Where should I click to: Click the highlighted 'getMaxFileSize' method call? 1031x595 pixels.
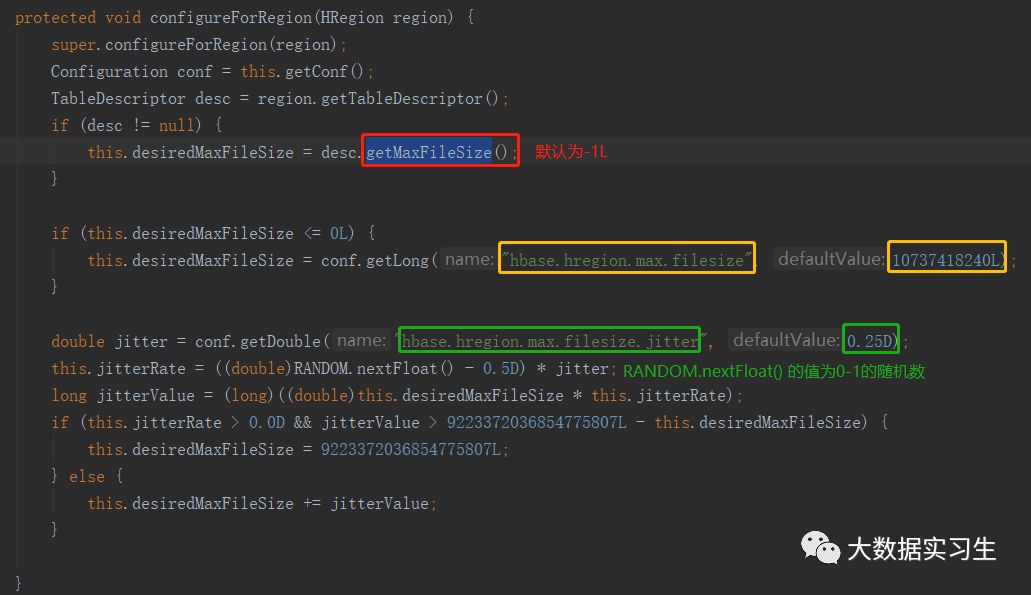[x=429, y=152]
